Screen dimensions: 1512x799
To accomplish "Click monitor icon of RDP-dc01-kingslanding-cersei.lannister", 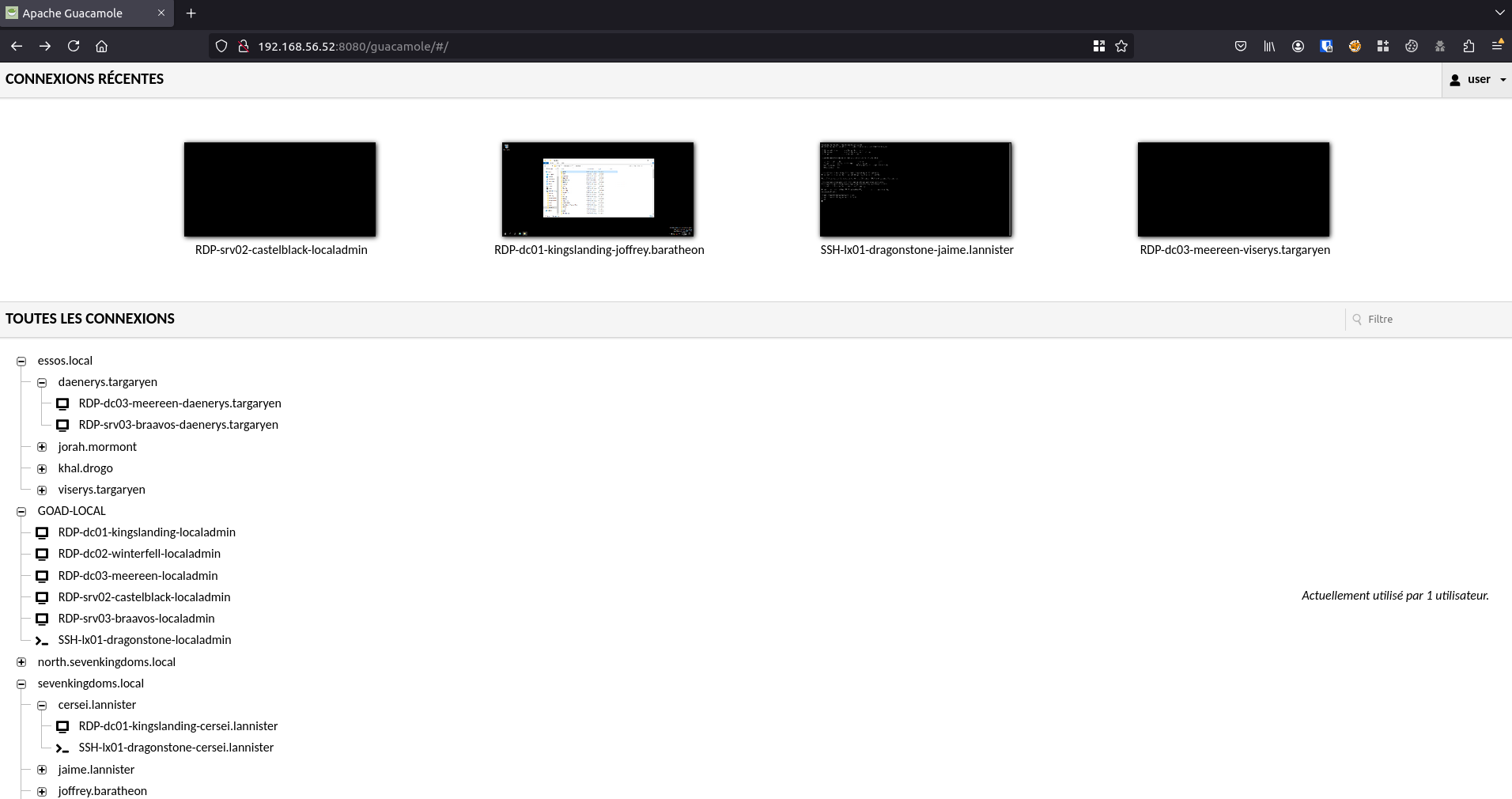I will point(62,726).
